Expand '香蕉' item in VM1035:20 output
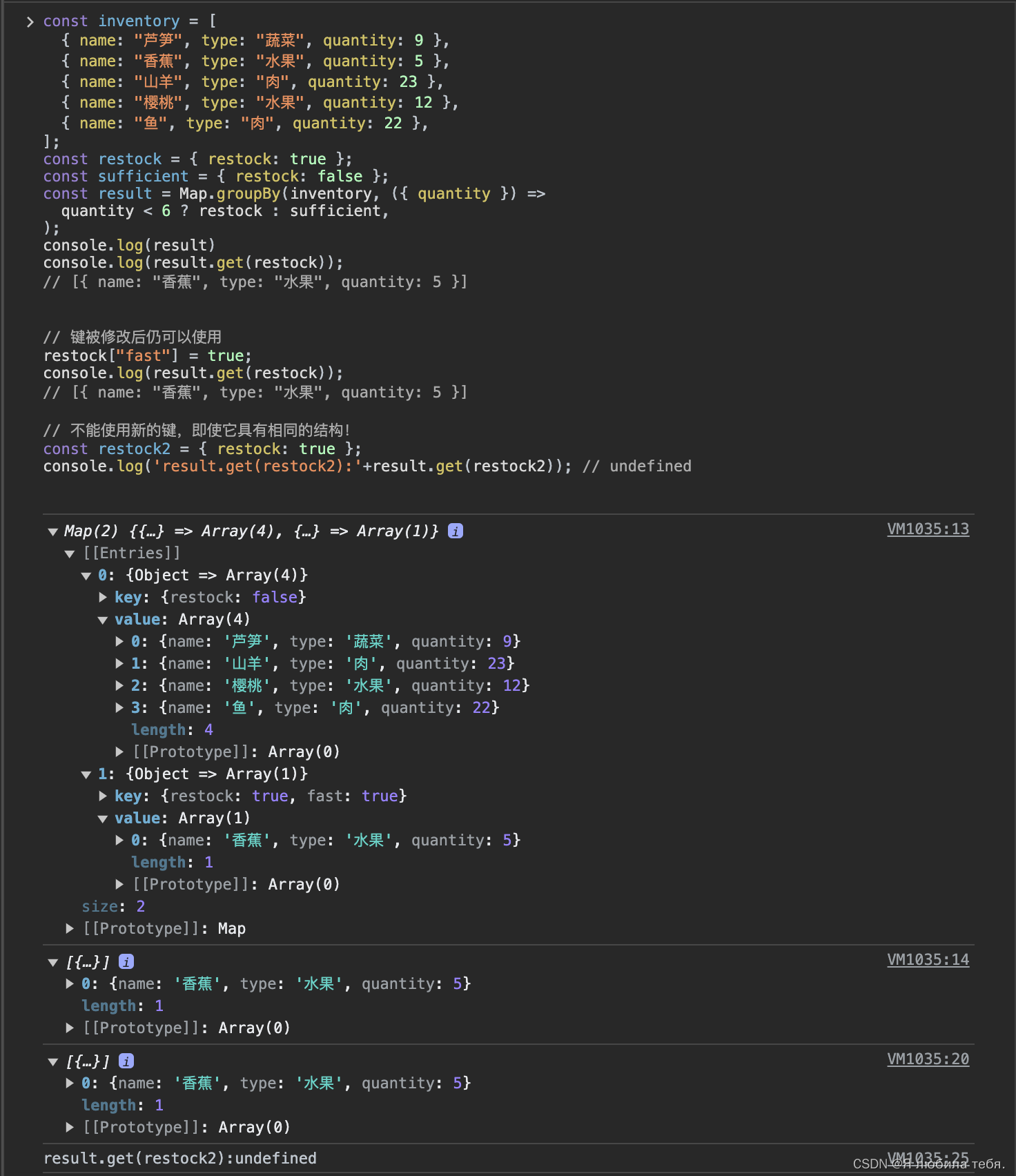Screen dimensions: 1016x1176 point(69,1083)
